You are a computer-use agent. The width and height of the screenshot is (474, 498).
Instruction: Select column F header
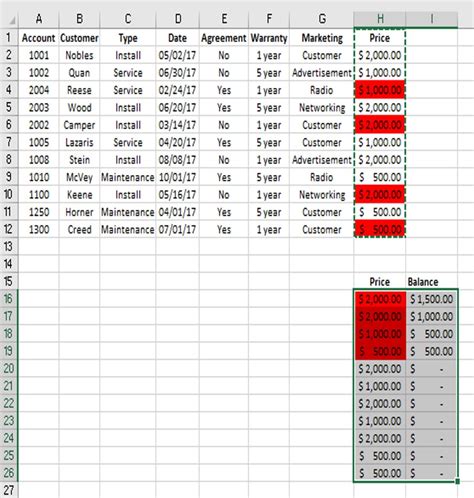[x=269, y=19]
